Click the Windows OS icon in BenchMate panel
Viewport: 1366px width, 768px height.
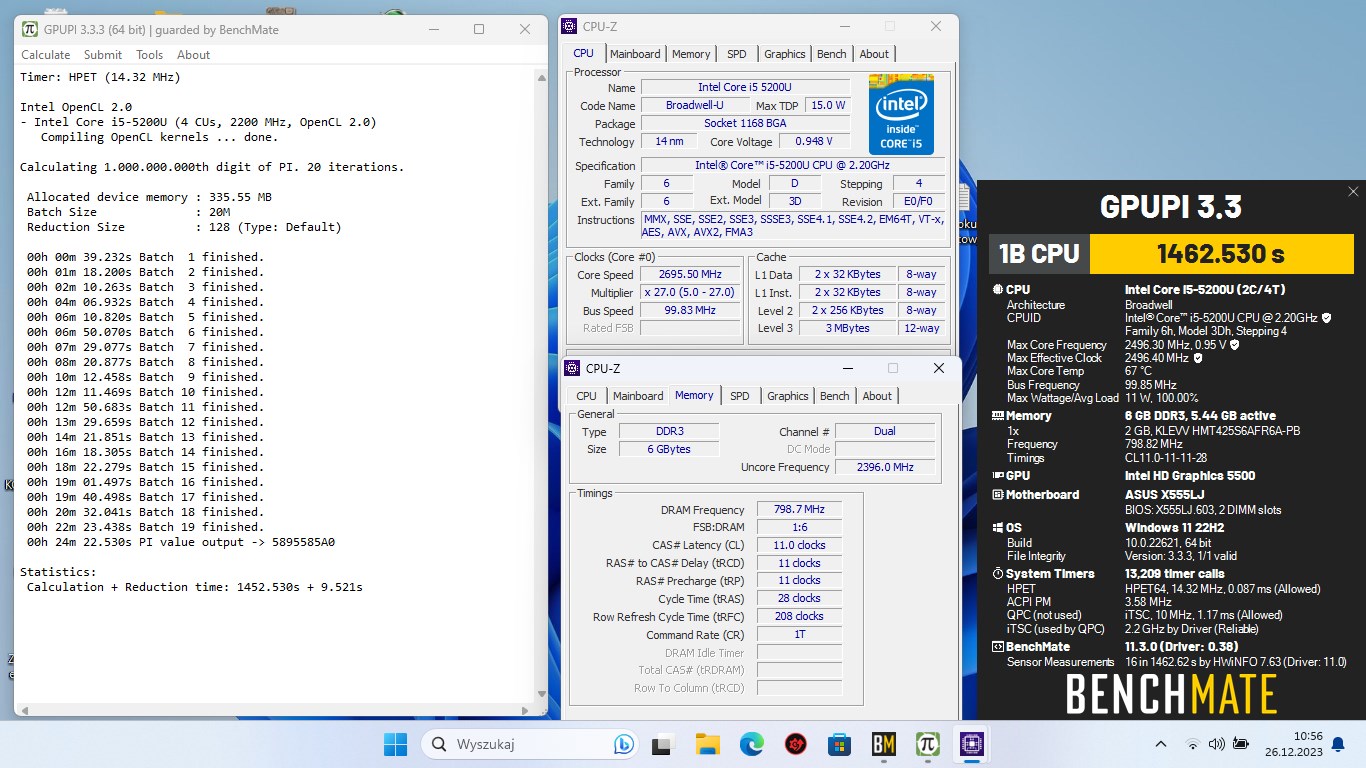[x=997, y=528]
